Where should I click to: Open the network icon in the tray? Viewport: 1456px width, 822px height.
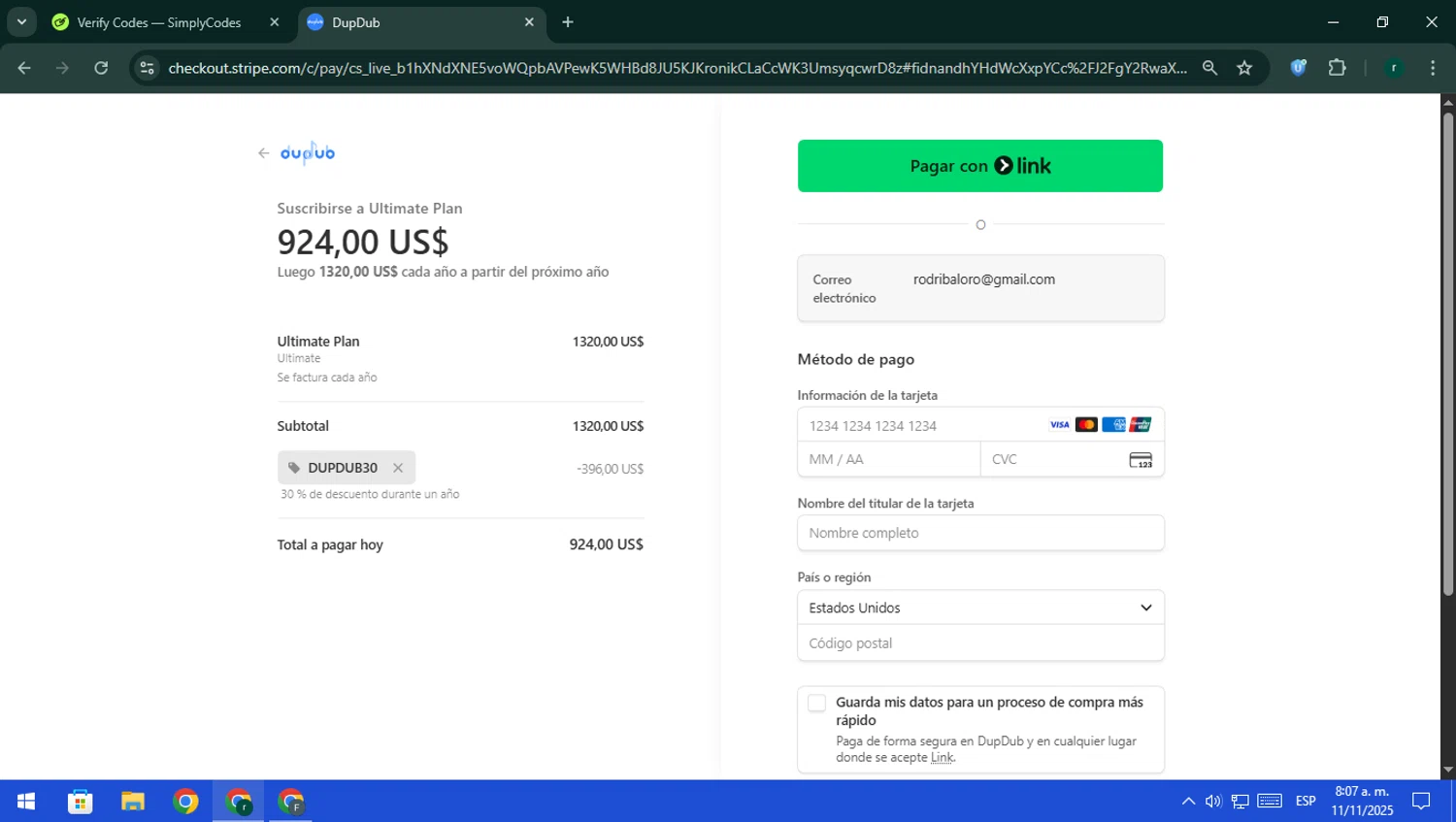pos(1241,802)
